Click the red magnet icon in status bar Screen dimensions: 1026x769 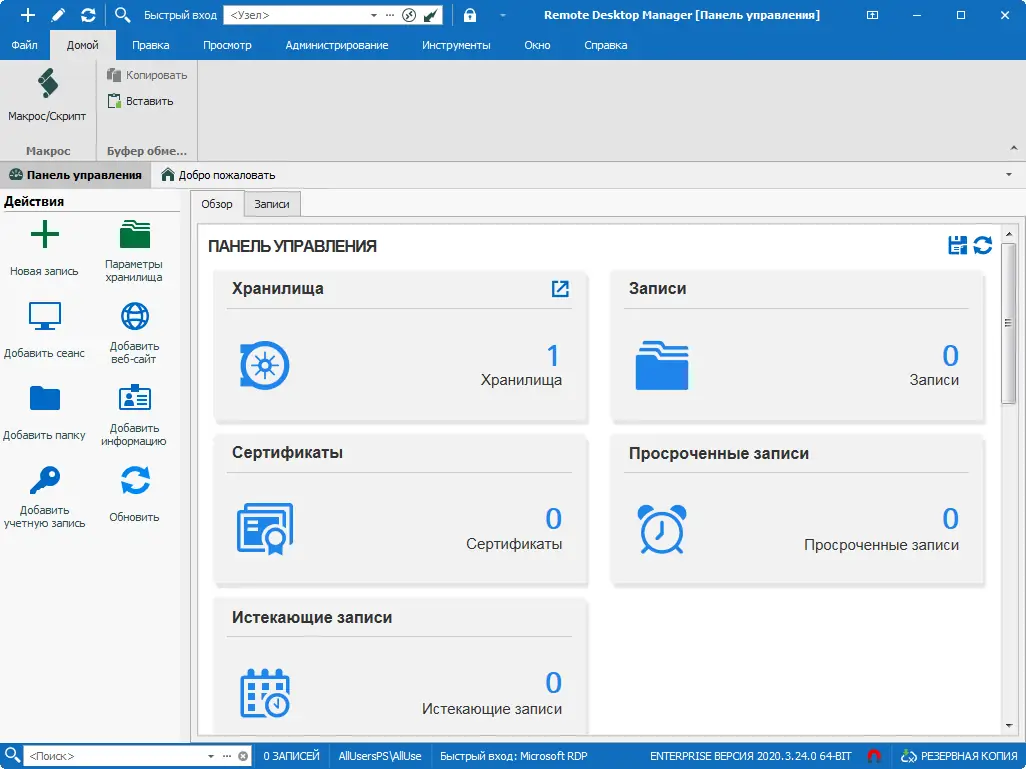[874, 756]
